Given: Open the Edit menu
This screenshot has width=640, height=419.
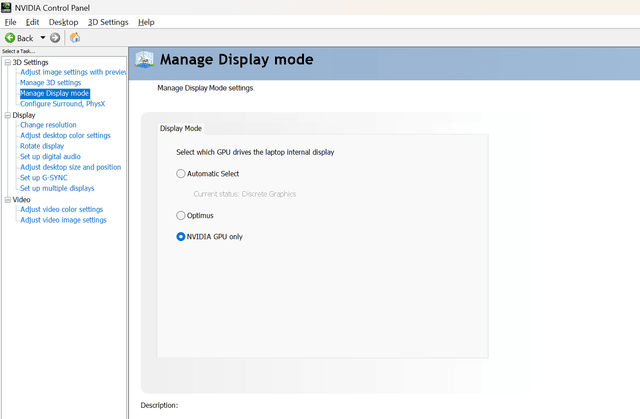Looking at the screenshot, I should (x=32, y=22).
